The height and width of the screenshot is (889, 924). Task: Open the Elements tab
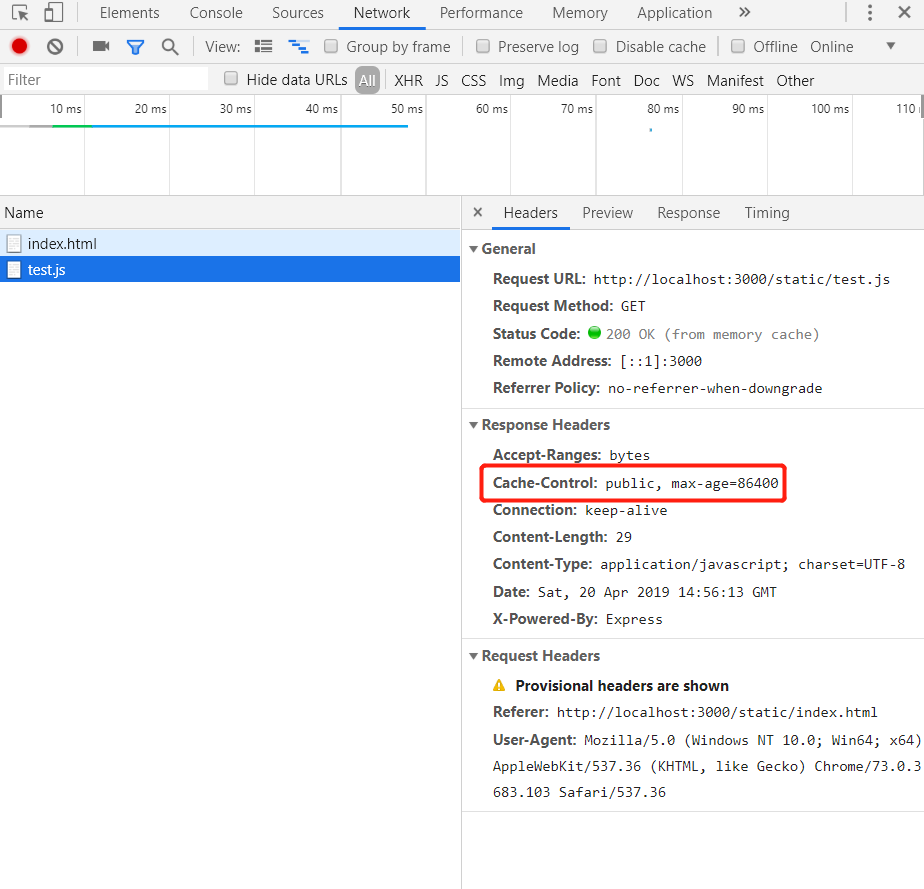130,13
